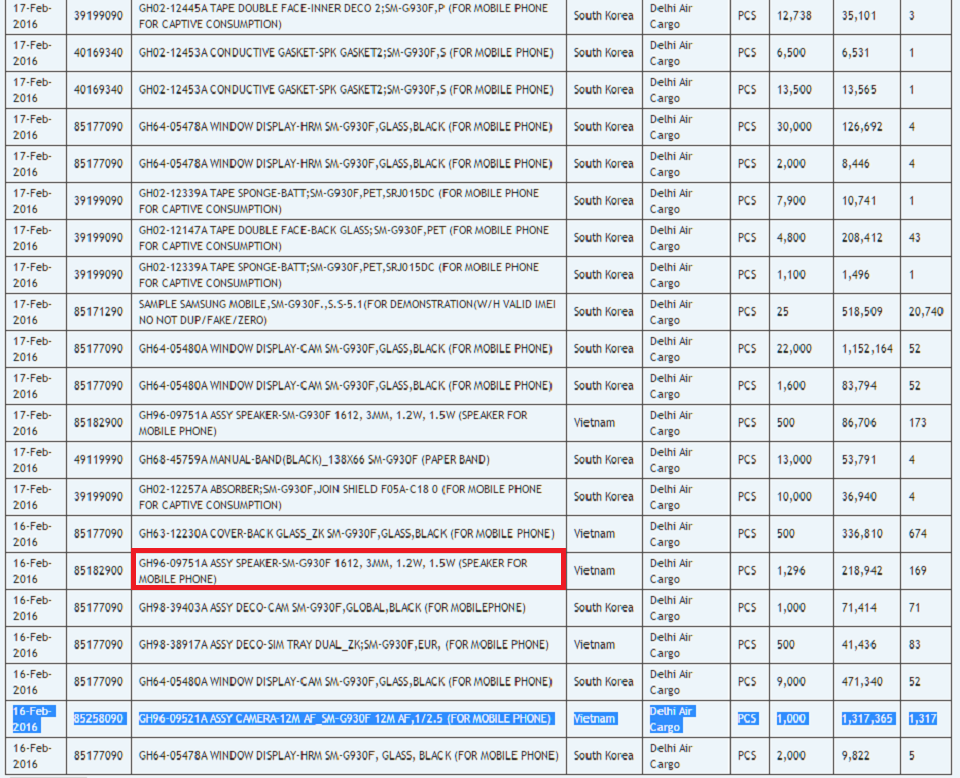Click per-unit cell 169

(x=926, y=571)
